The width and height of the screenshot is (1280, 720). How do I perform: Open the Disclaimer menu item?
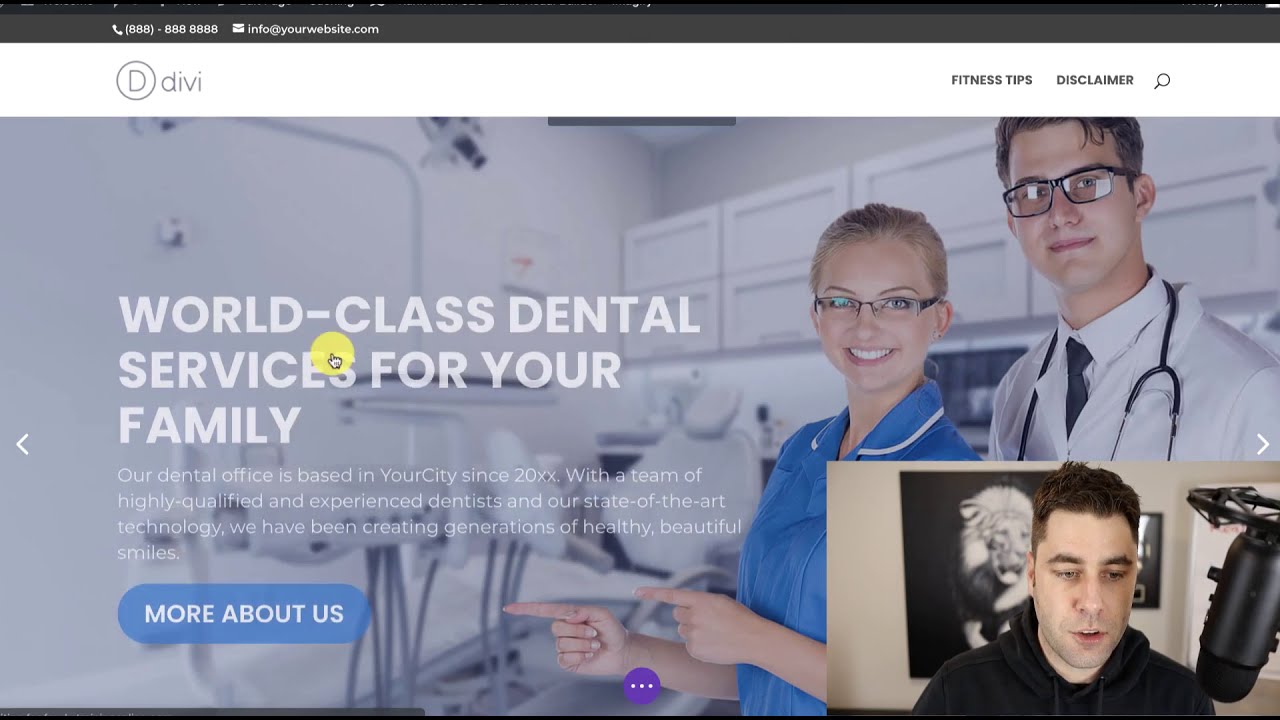point(1095,80)
